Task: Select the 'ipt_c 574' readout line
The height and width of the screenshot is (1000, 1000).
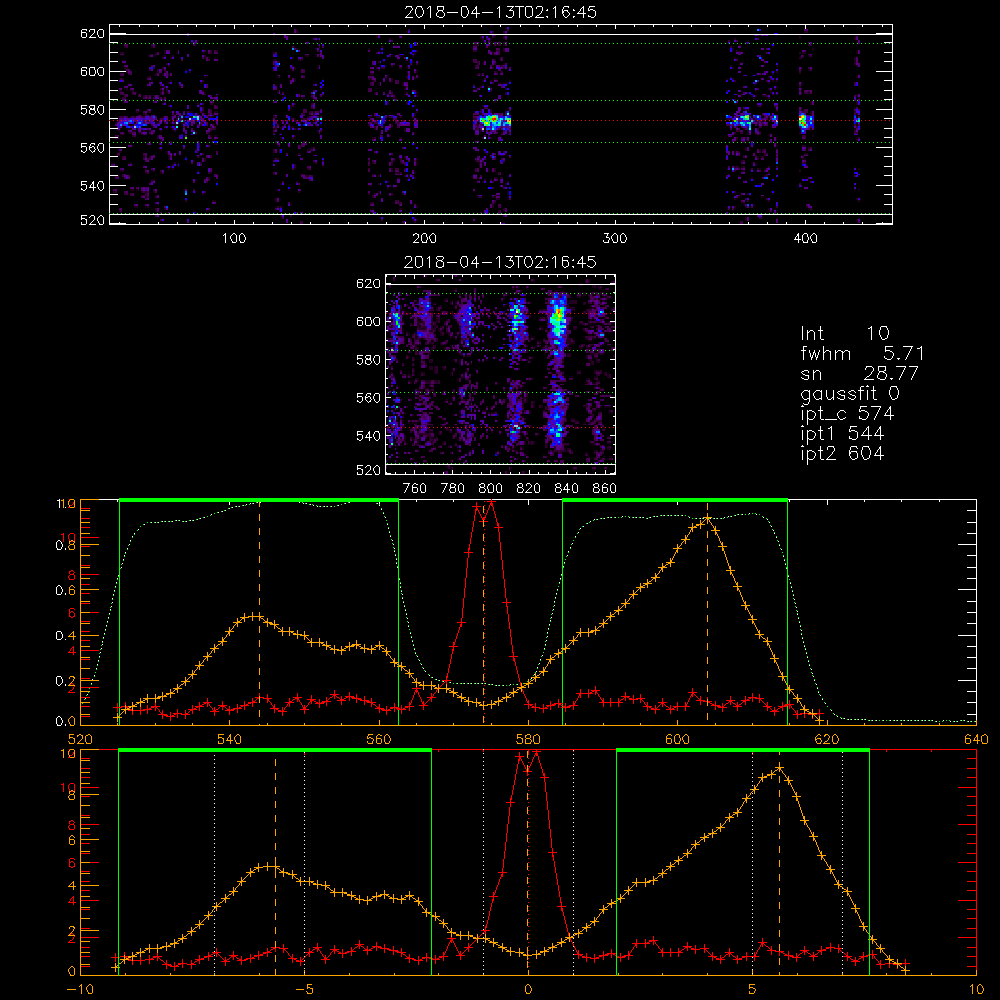Action: 848,414
